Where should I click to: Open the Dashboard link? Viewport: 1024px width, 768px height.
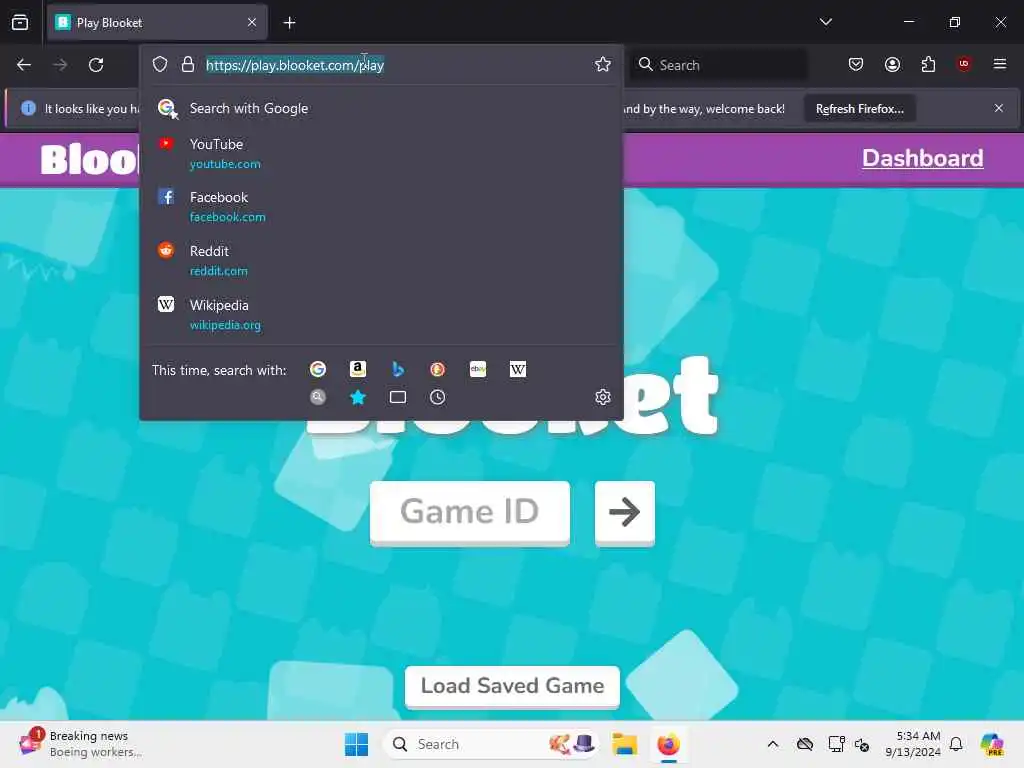pos(922,158)
